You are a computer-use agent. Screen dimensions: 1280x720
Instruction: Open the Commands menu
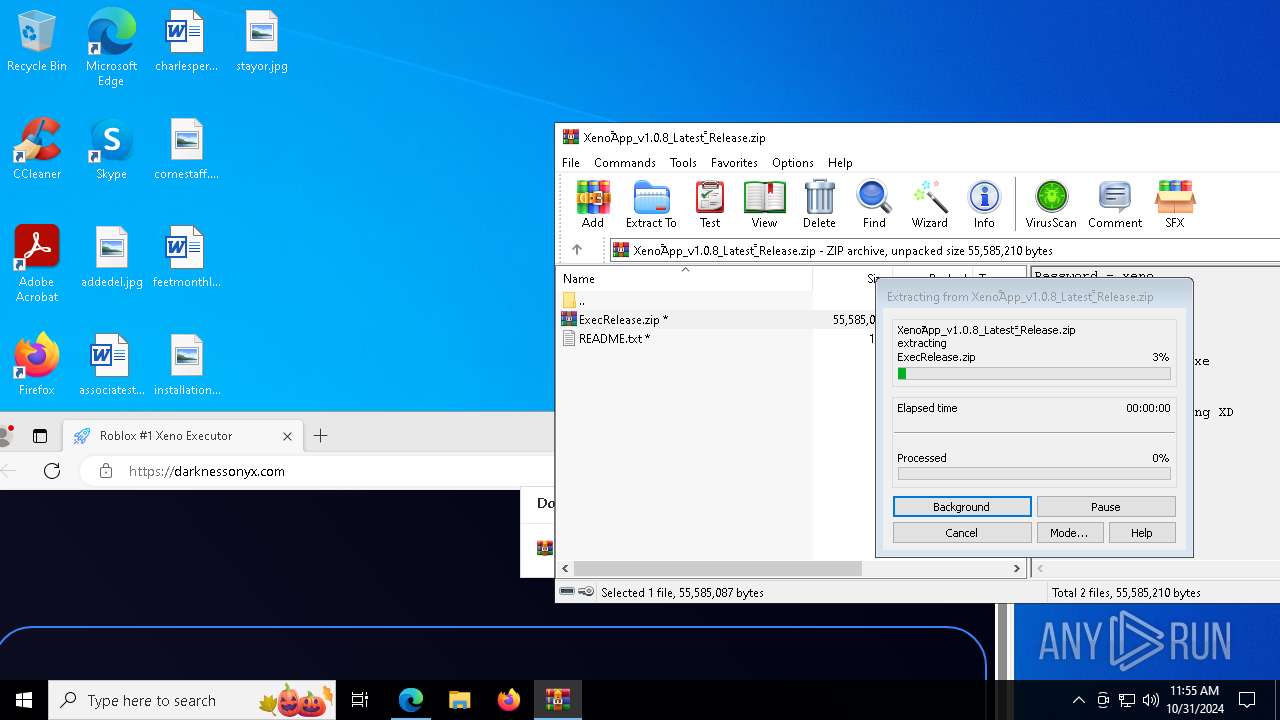point(625,162)
